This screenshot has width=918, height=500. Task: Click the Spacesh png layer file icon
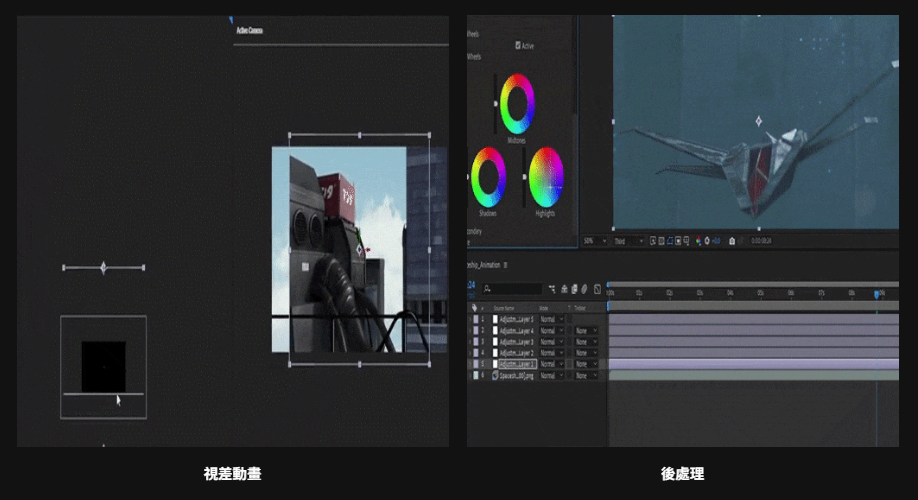pyautogui.click(x=495, y=375)
